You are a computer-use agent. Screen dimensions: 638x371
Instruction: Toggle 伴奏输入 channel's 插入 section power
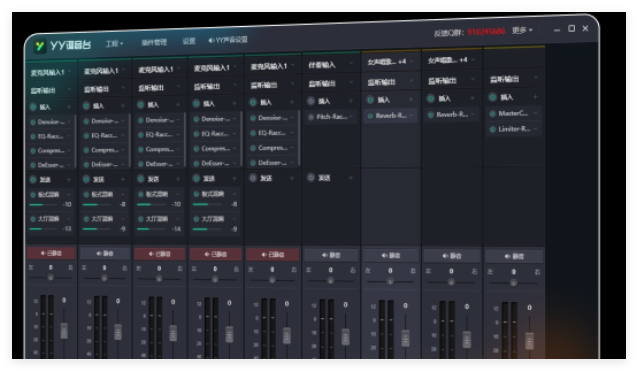(x=311, y=101)
